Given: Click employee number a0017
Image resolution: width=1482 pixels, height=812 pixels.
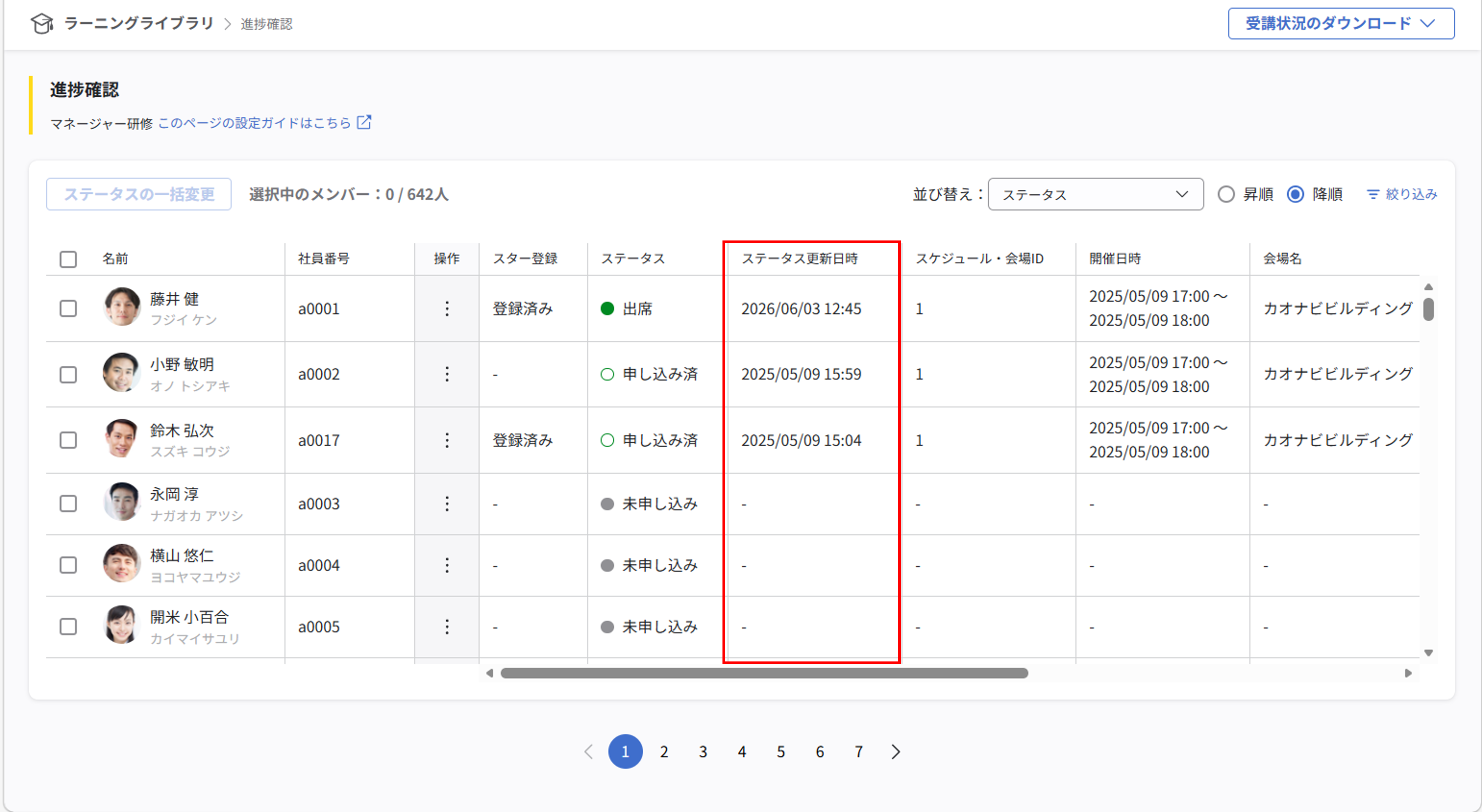Looking at the screenshot, I should click(319, 441).
